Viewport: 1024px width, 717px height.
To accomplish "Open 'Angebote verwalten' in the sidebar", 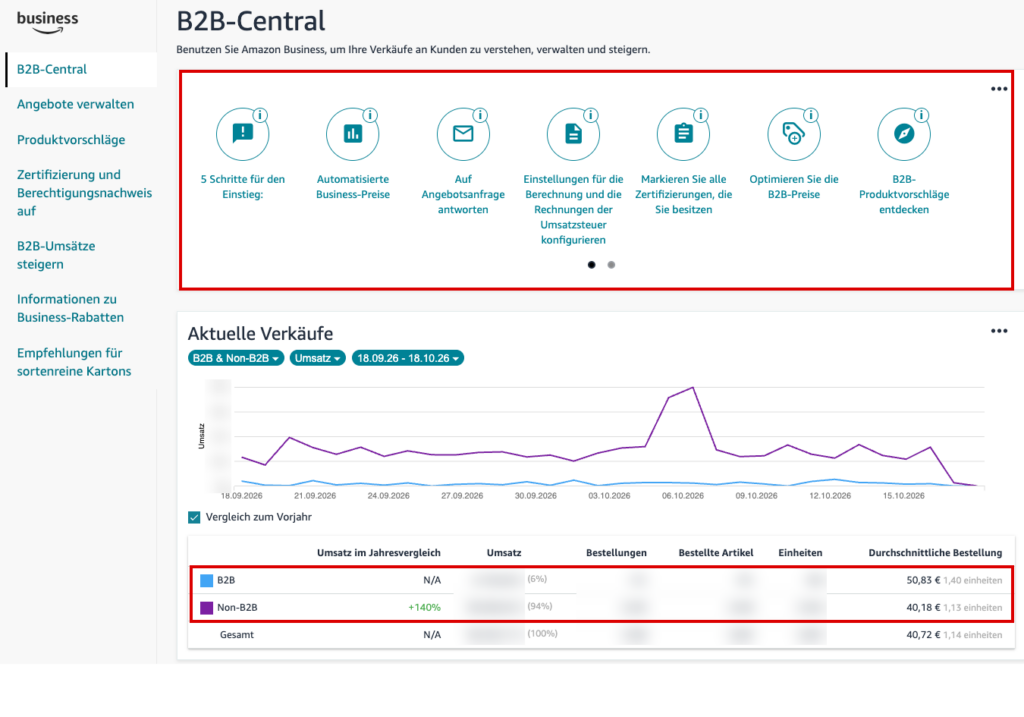I will 75,104.
